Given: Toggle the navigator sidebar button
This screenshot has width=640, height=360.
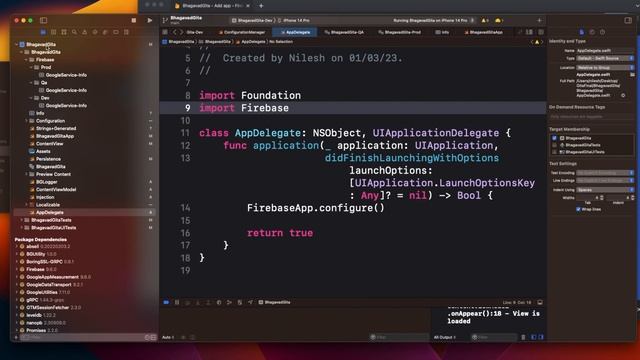Looking at the screenshot, I should [43, 20].
